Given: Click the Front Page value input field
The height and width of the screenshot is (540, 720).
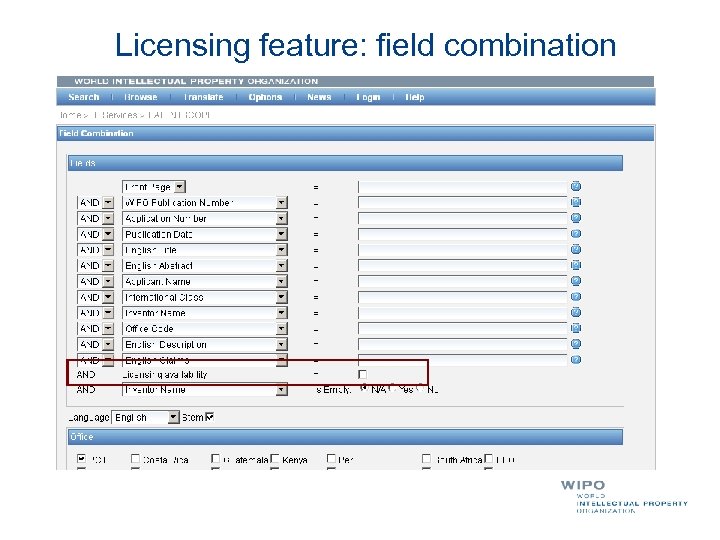Looking at the screenshot, I should pyautogui.click(x=462, y=187).
